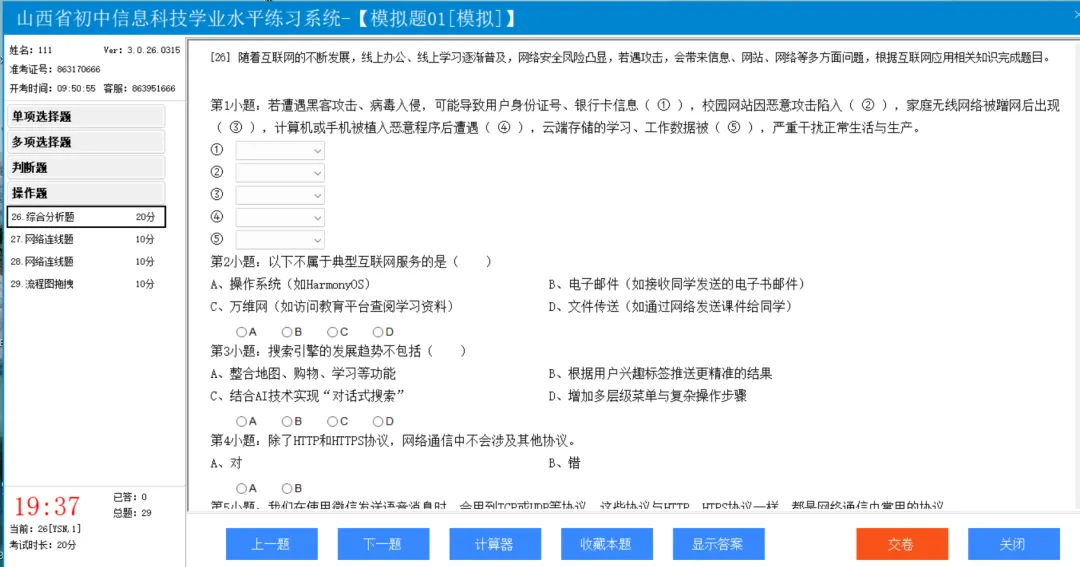Click the 准考证号 863170666 text

[x=55, y=69]
